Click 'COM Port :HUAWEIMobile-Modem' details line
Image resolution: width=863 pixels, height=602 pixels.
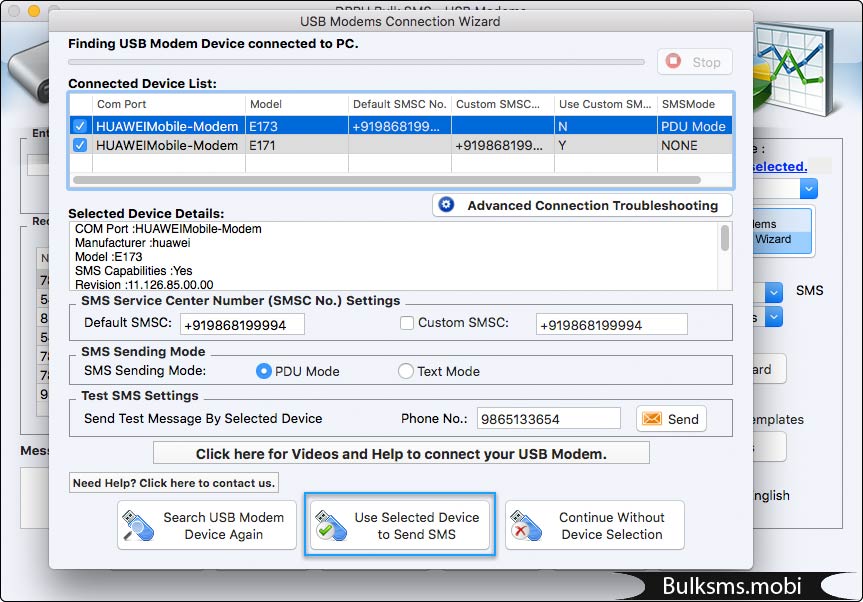[x=168, y=229]
